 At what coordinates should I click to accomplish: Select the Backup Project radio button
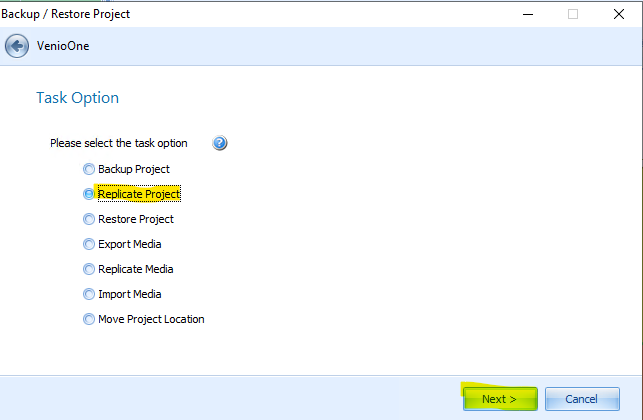89,169
